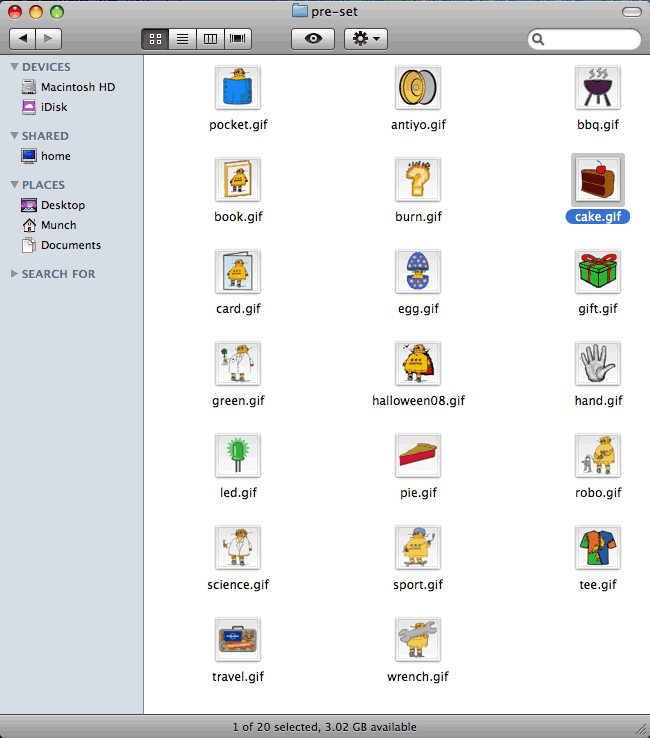Screen dimensions: 650x738
Task: Select the card.gif file icon
Action: [x=238, y=272]
